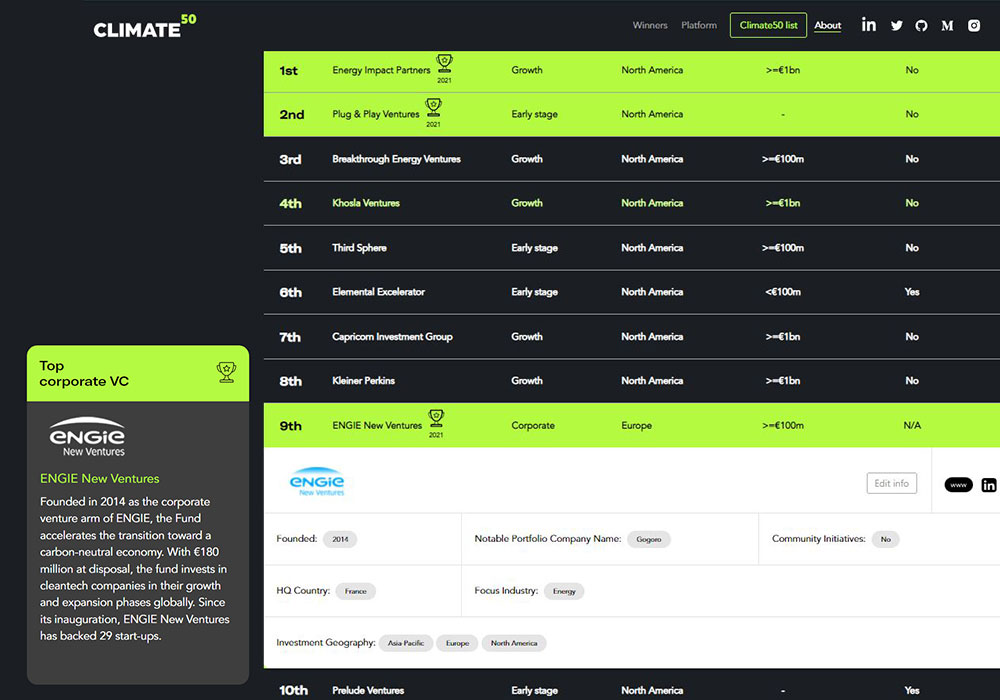1000x700 pixels.
Task: Click the 2021 trophy beside ENGIE New Ventures row
Action: [x=436, y=423]
